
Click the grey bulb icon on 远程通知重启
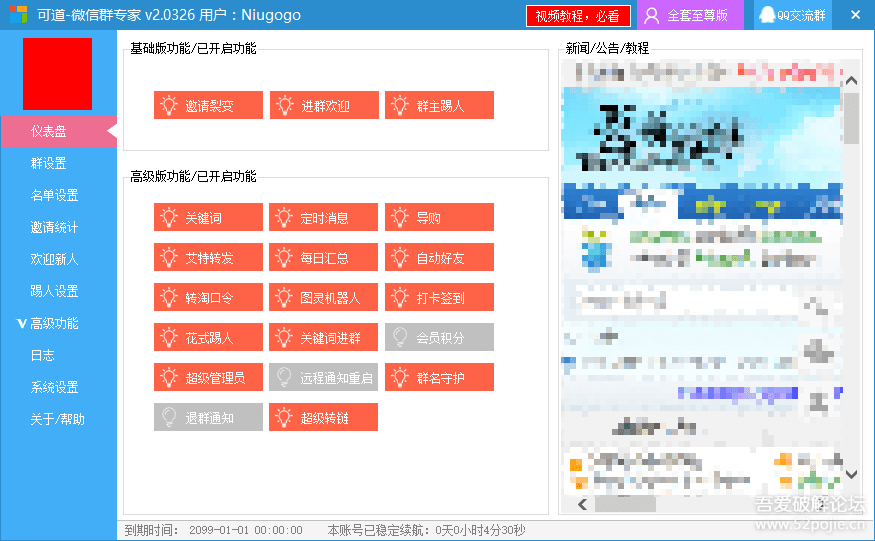point(283,377)
